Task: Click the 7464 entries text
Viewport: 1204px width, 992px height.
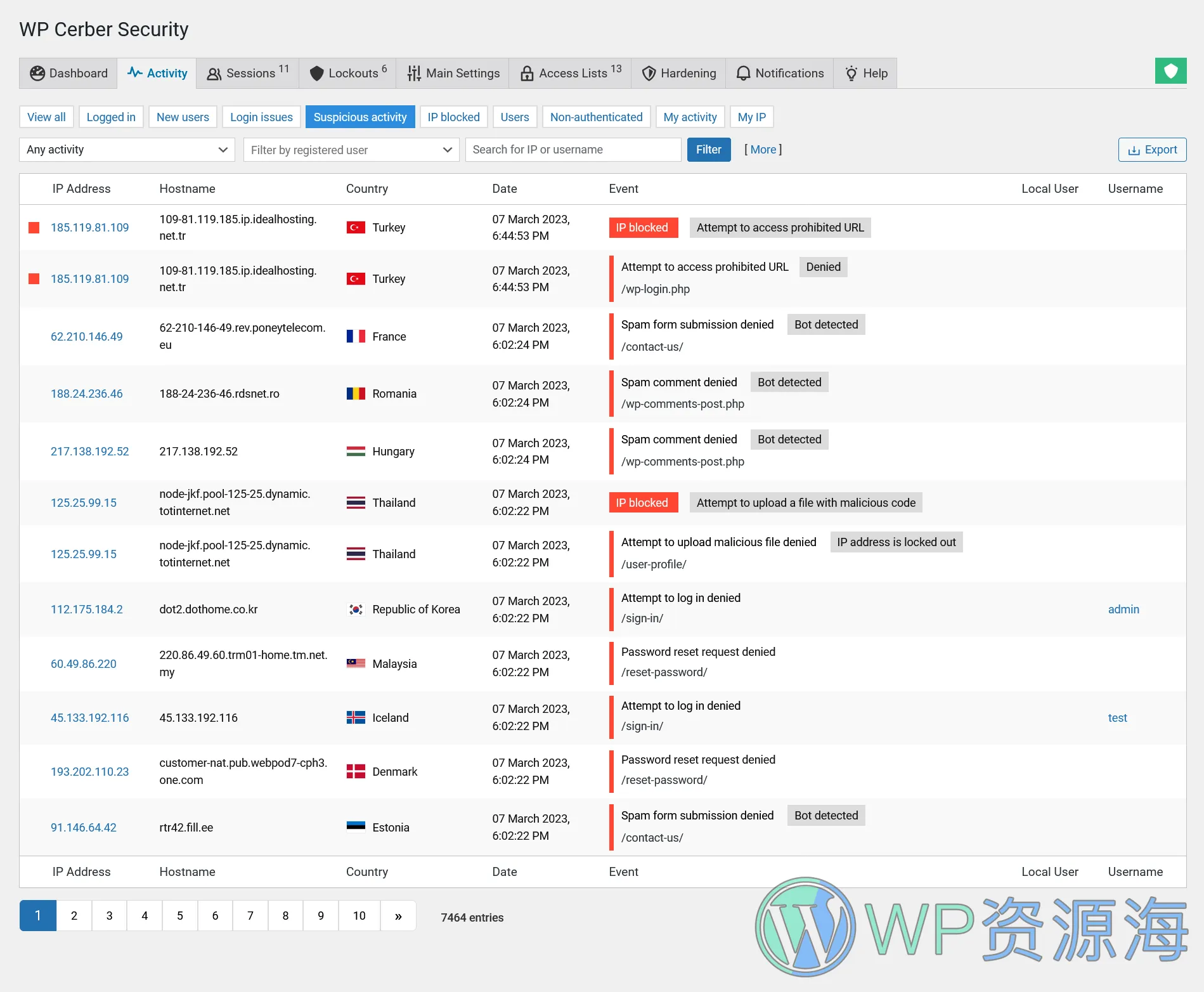Action: point(472,917)
